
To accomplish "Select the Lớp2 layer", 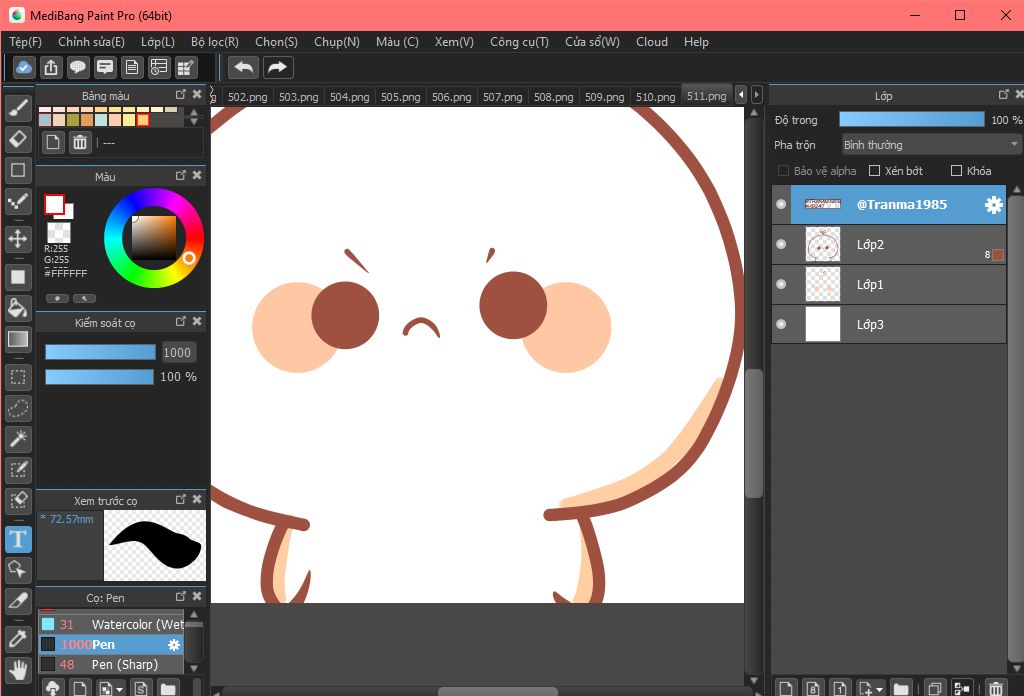I will click(x=889, y=244).
